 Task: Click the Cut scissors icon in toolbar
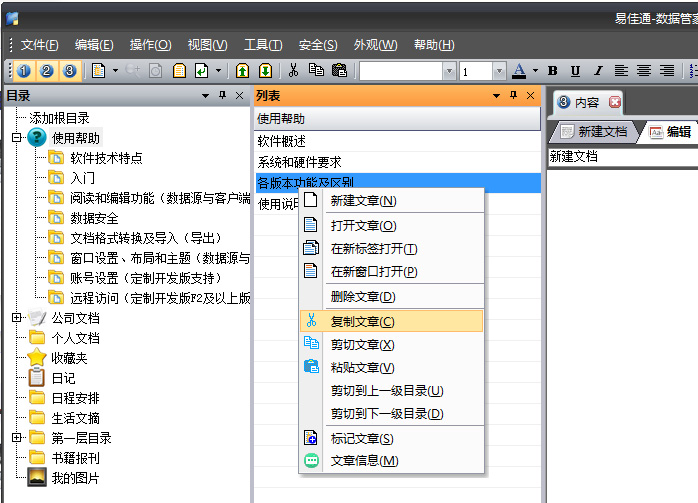[293, 71]
